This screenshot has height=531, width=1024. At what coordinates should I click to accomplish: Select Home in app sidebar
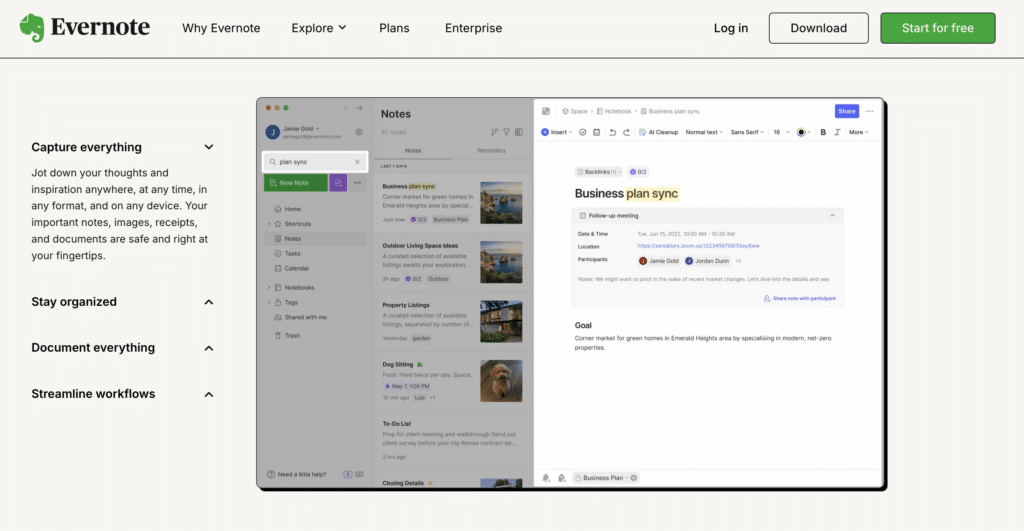(288, 209)
